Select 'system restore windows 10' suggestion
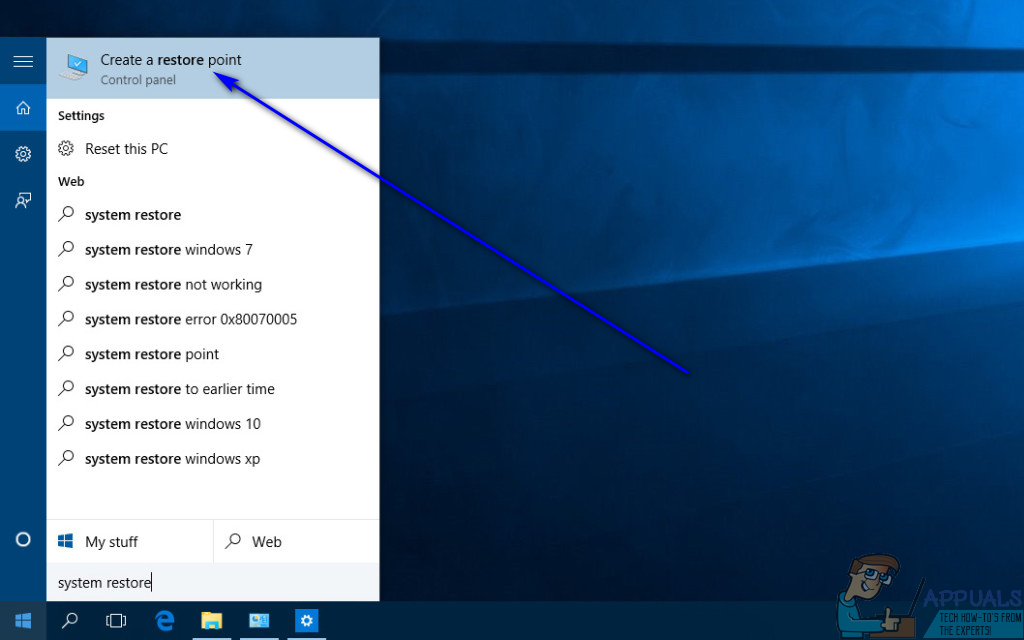 (213, 424)
